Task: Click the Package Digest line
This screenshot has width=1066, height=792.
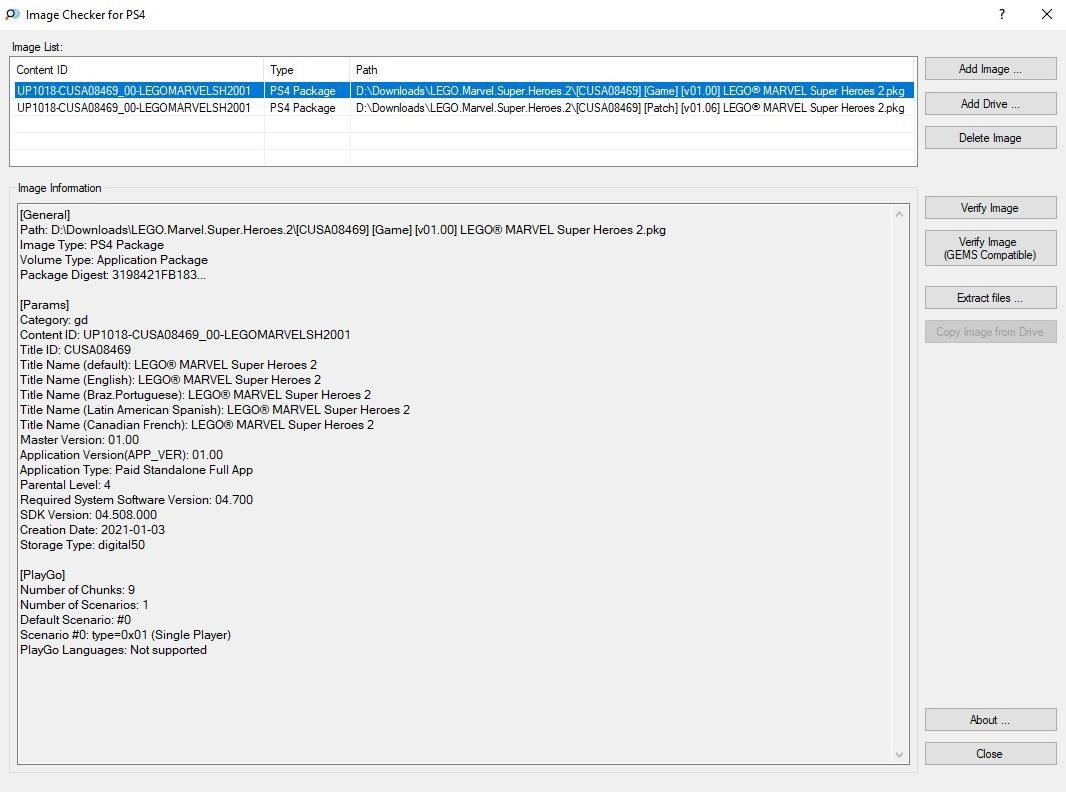Action: click(x=113, y=275)
